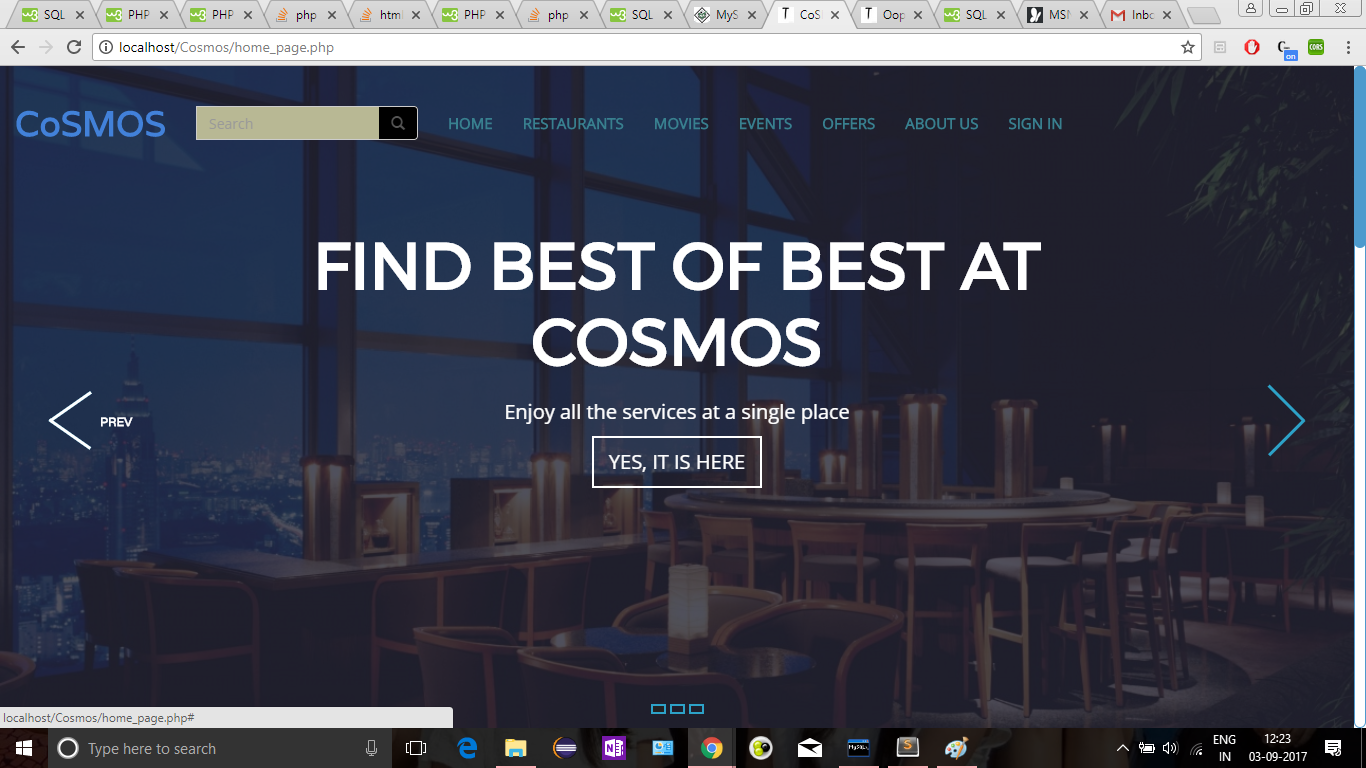Image resolution: width=1366 pixels, height=768 pixels.
Task: Click inside the Search input field
Action: pyautogui.click(x=287, y=122)
